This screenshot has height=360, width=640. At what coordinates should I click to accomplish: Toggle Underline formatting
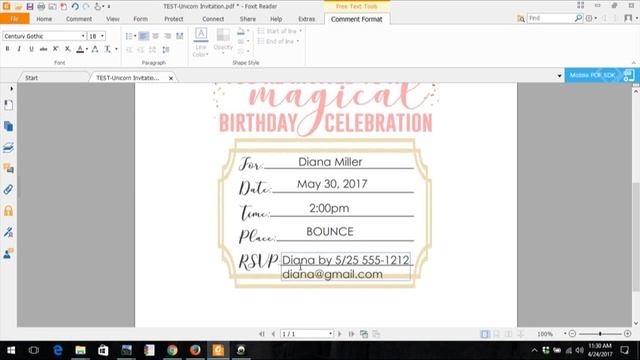click(31, 49)
